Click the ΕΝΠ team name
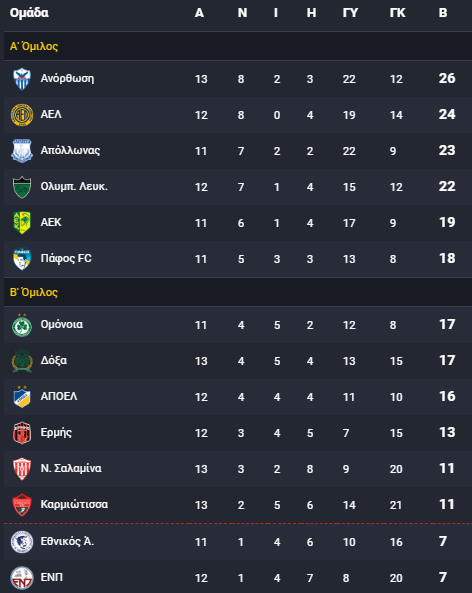Viewport: 472px width, 593px height. click(x=52, y=577)
